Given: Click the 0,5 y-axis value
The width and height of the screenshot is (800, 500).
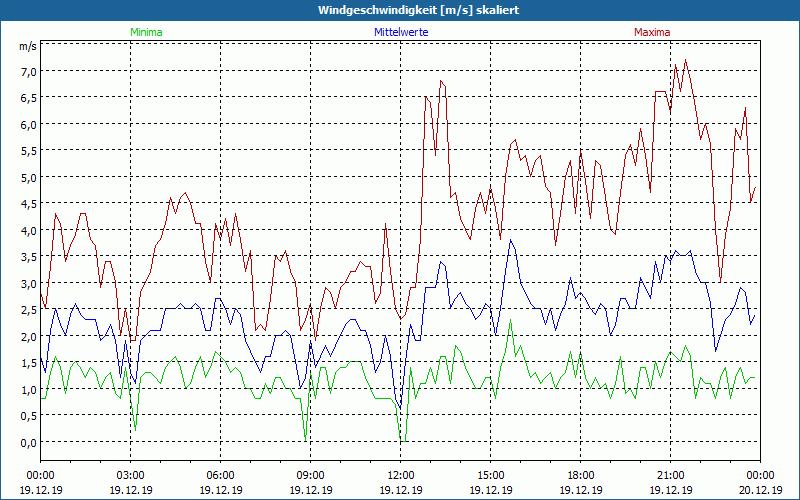Looking at the screenshot, I should [x=29, y=416].
